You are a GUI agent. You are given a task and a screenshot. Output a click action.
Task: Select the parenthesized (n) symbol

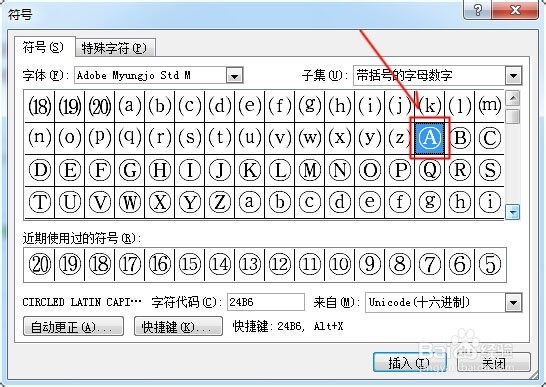(x=40, y=138)
